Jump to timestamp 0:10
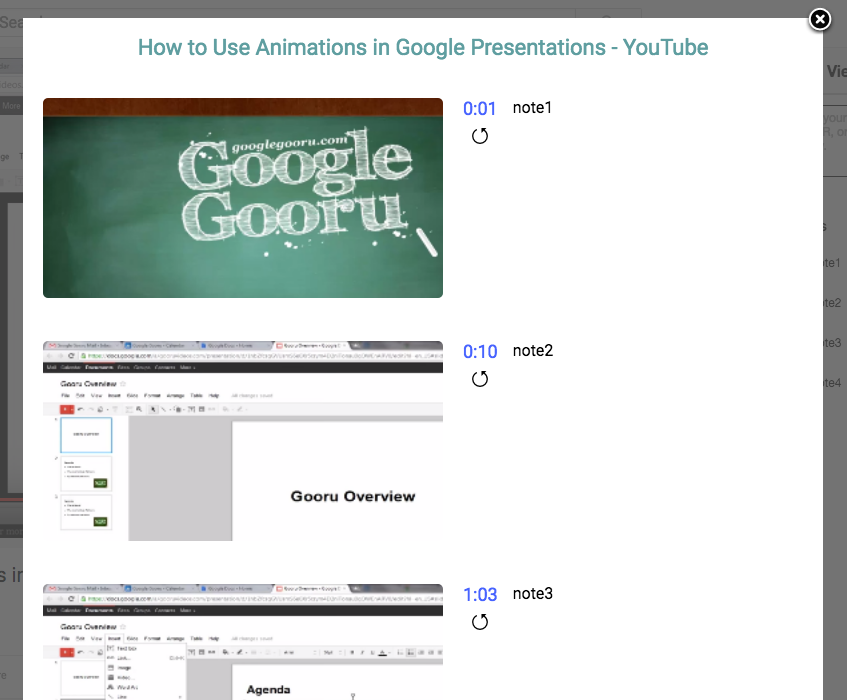The image size is (847, 700). (x=480, y=352)
